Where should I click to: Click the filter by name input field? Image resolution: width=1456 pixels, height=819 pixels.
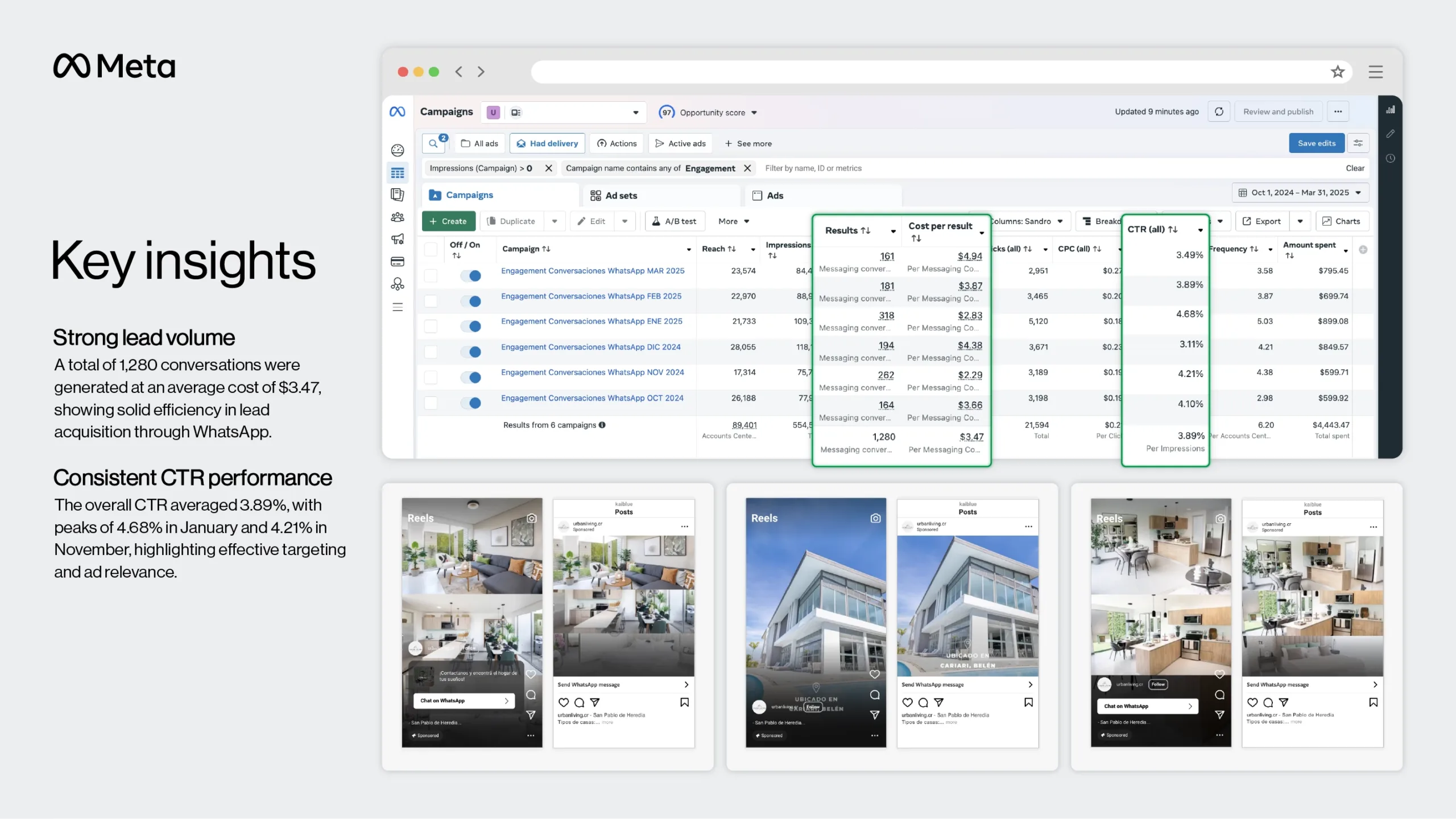813,168
